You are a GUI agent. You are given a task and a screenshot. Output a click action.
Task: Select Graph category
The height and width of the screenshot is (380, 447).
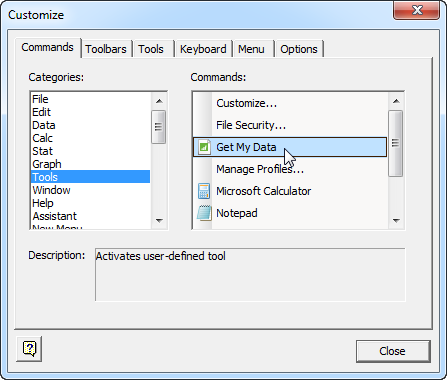(x=90, y=164)
